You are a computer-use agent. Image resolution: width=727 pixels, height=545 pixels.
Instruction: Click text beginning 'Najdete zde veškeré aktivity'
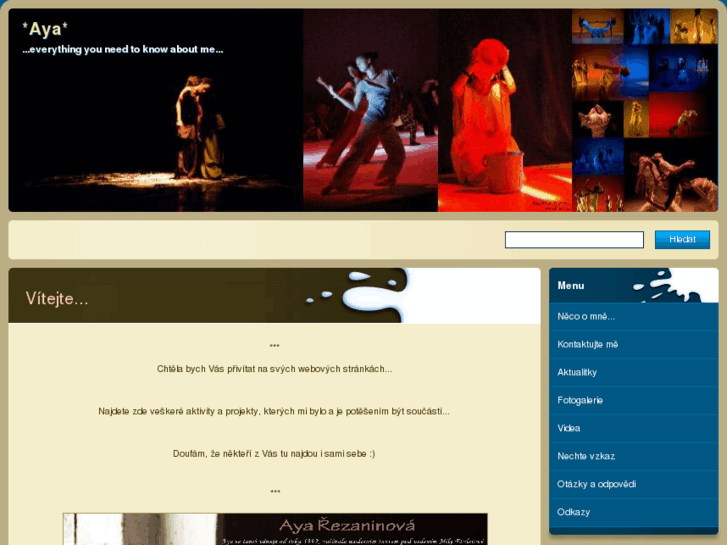[x=274, y=411]
